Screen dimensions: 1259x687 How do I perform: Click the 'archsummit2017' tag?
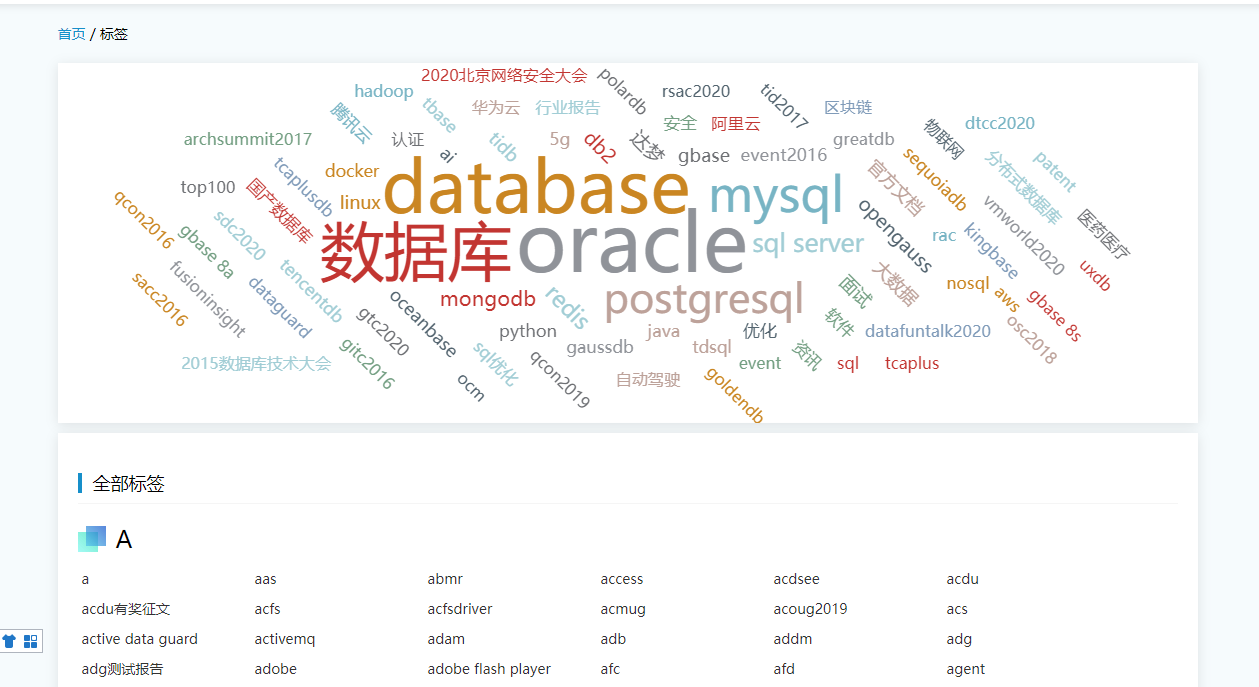(248, 139)
